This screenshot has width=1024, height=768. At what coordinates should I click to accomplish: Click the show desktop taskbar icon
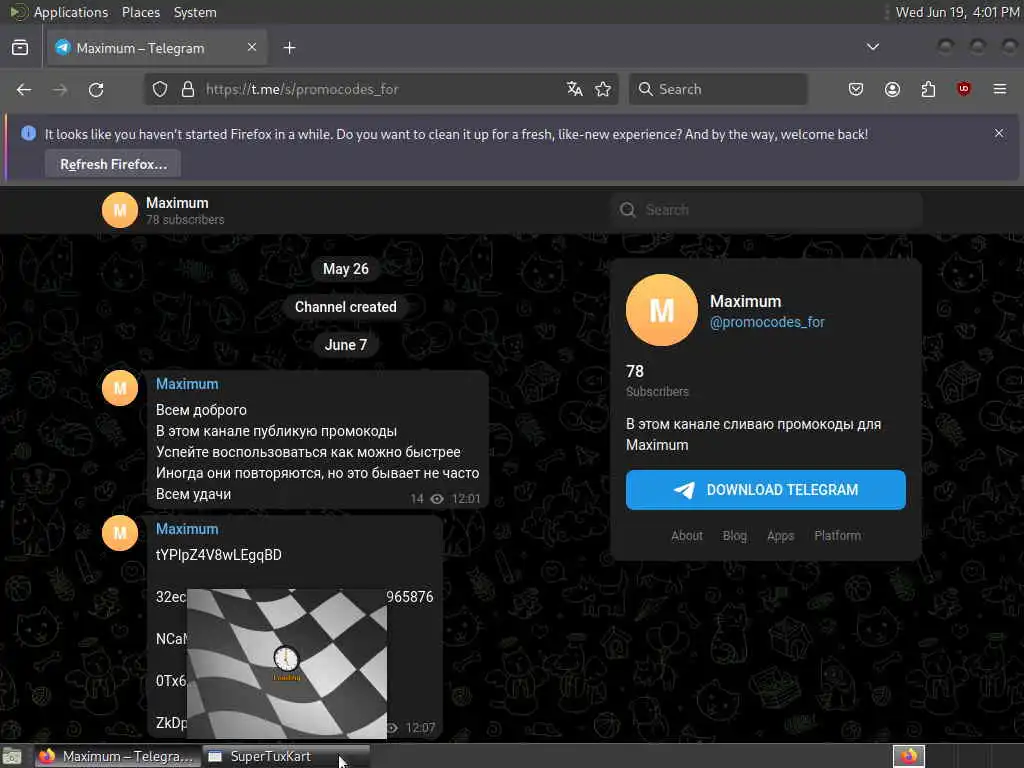pos(12,756)
